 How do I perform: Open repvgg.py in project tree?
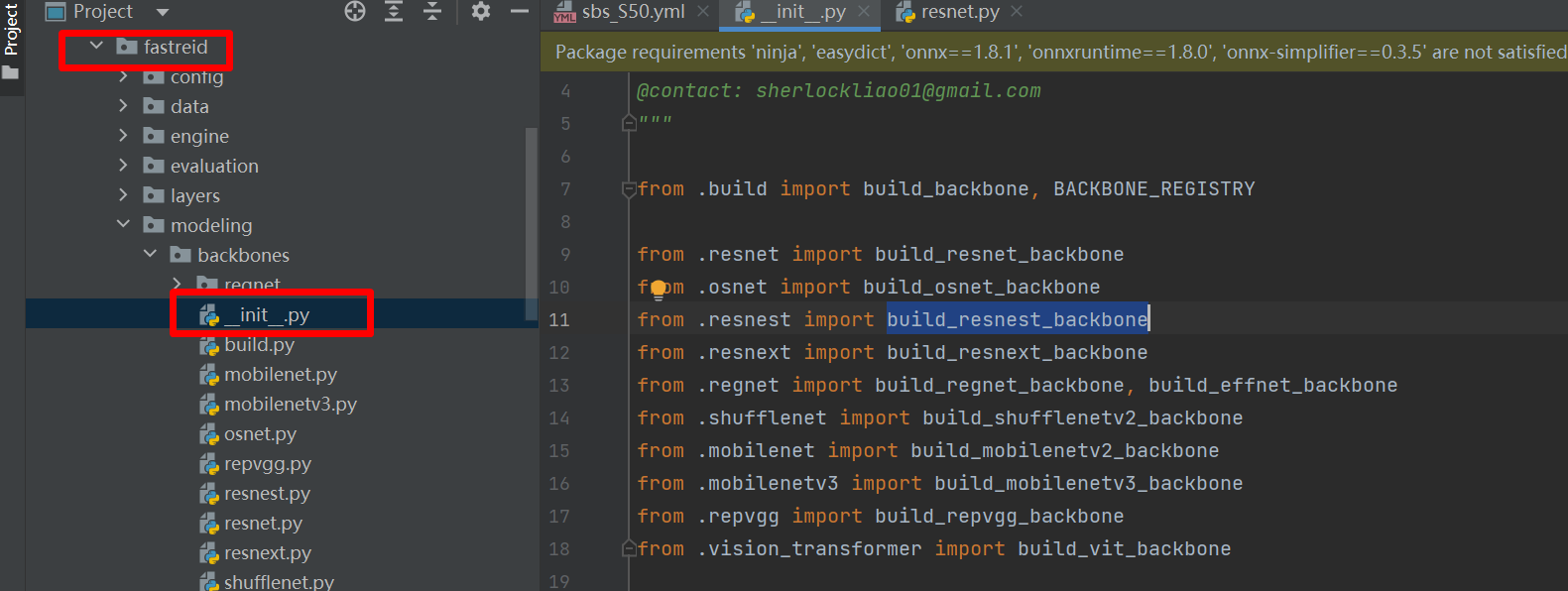pos(268,463)
